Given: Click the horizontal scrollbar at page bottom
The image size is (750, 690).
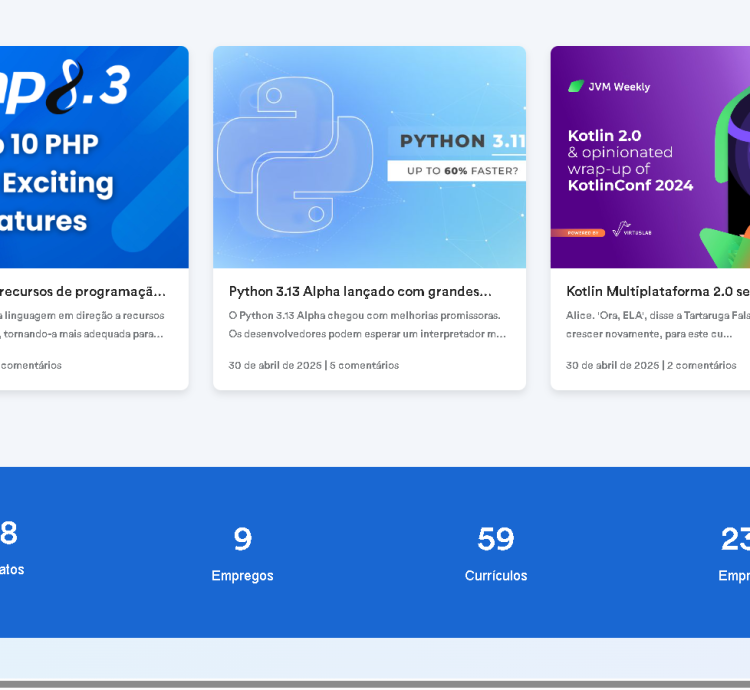Looking at the screenshot, I should [375, 685].
